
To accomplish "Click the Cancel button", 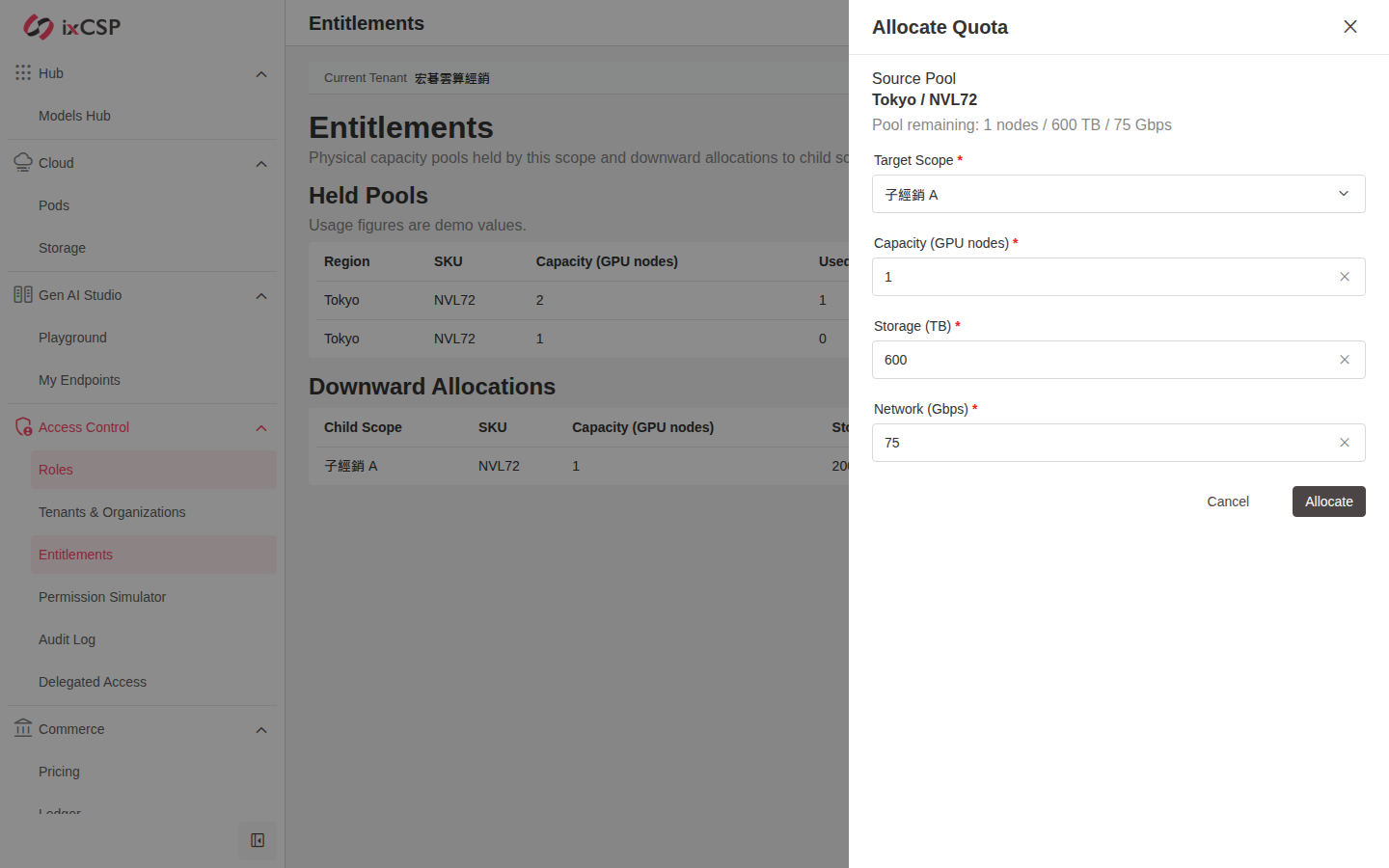I will click(1228, 502).
